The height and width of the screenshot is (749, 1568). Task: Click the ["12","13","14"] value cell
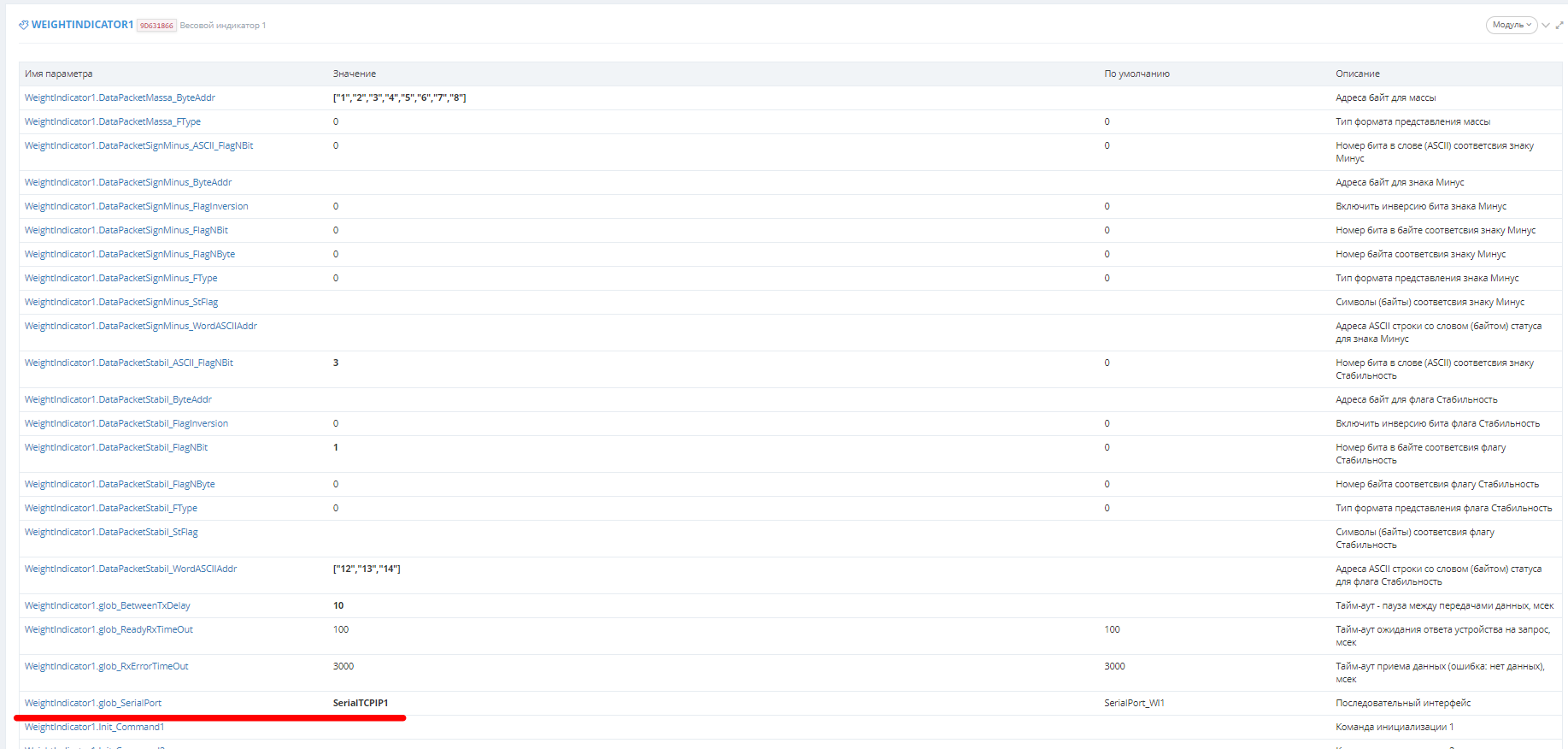click(x=367, y=569)
